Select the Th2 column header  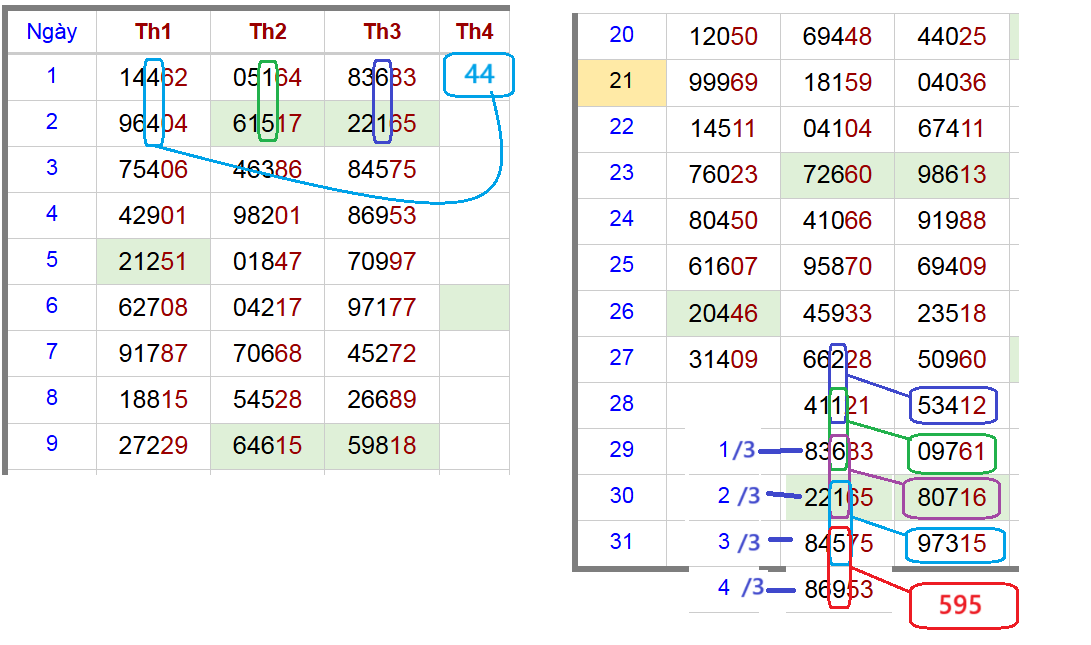pyautogui.click(x=268, y=32)
